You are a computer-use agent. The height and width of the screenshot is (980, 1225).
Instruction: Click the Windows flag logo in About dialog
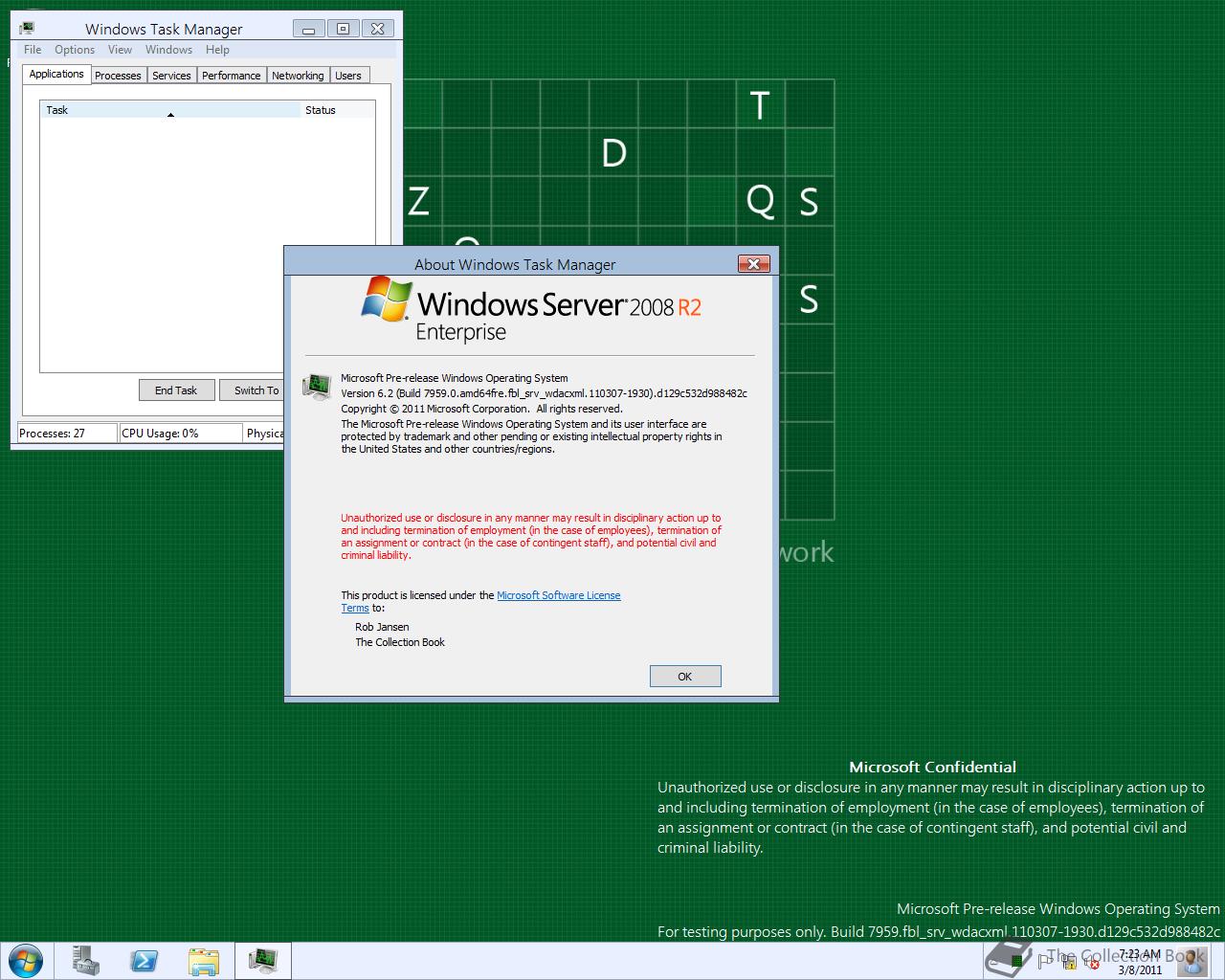tap(387, 299)
